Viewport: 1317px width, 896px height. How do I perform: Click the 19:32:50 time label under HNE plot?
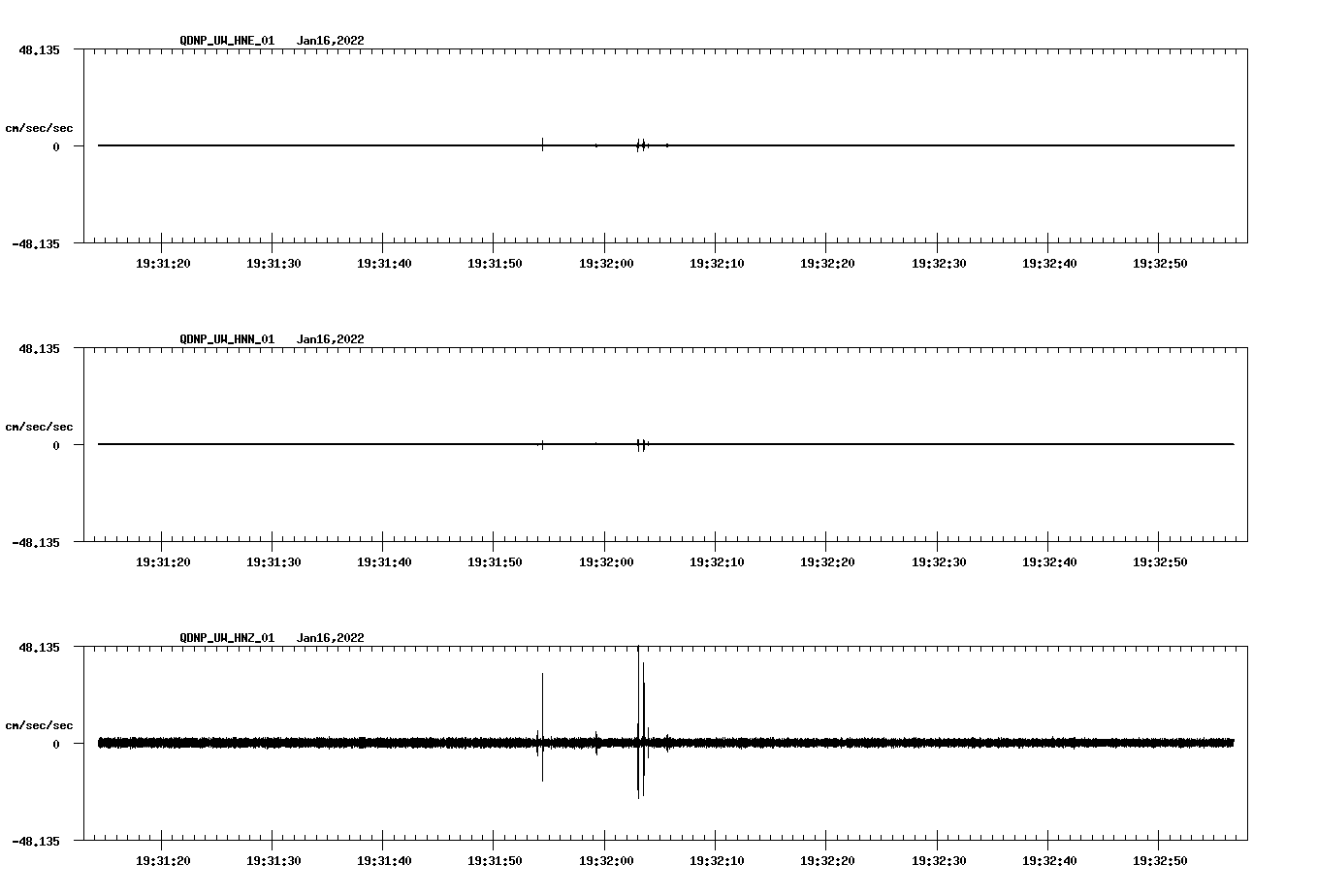coord(1160,264)
